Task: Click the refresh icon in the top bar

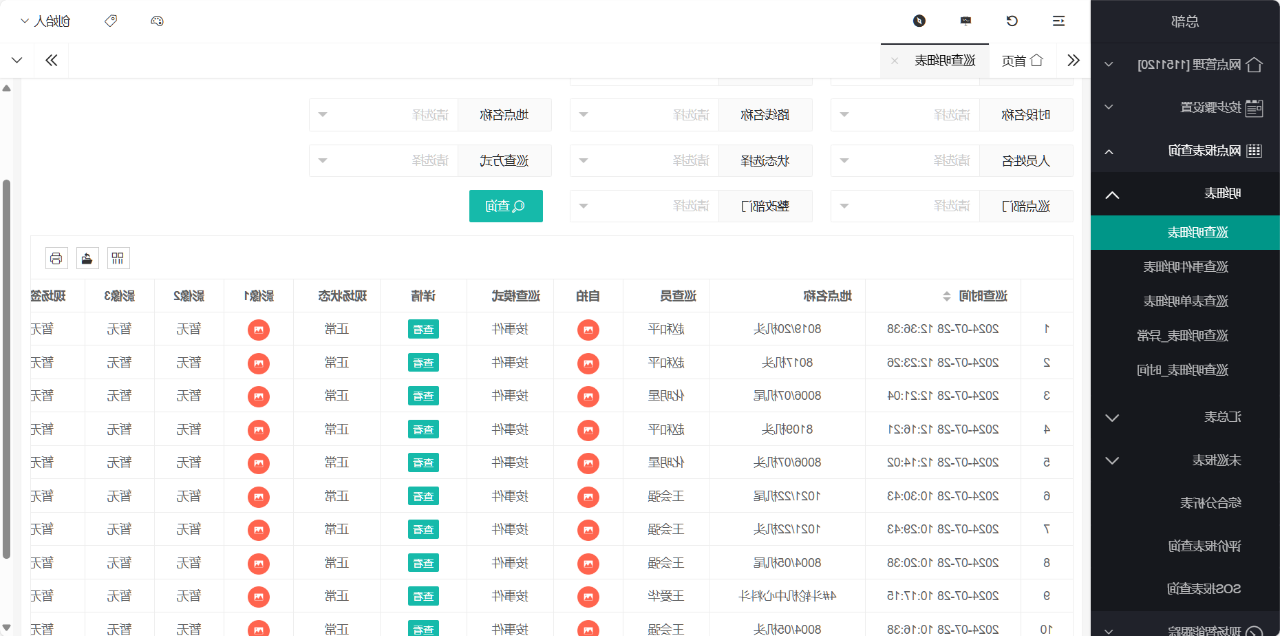Action: pos(1012,20)
